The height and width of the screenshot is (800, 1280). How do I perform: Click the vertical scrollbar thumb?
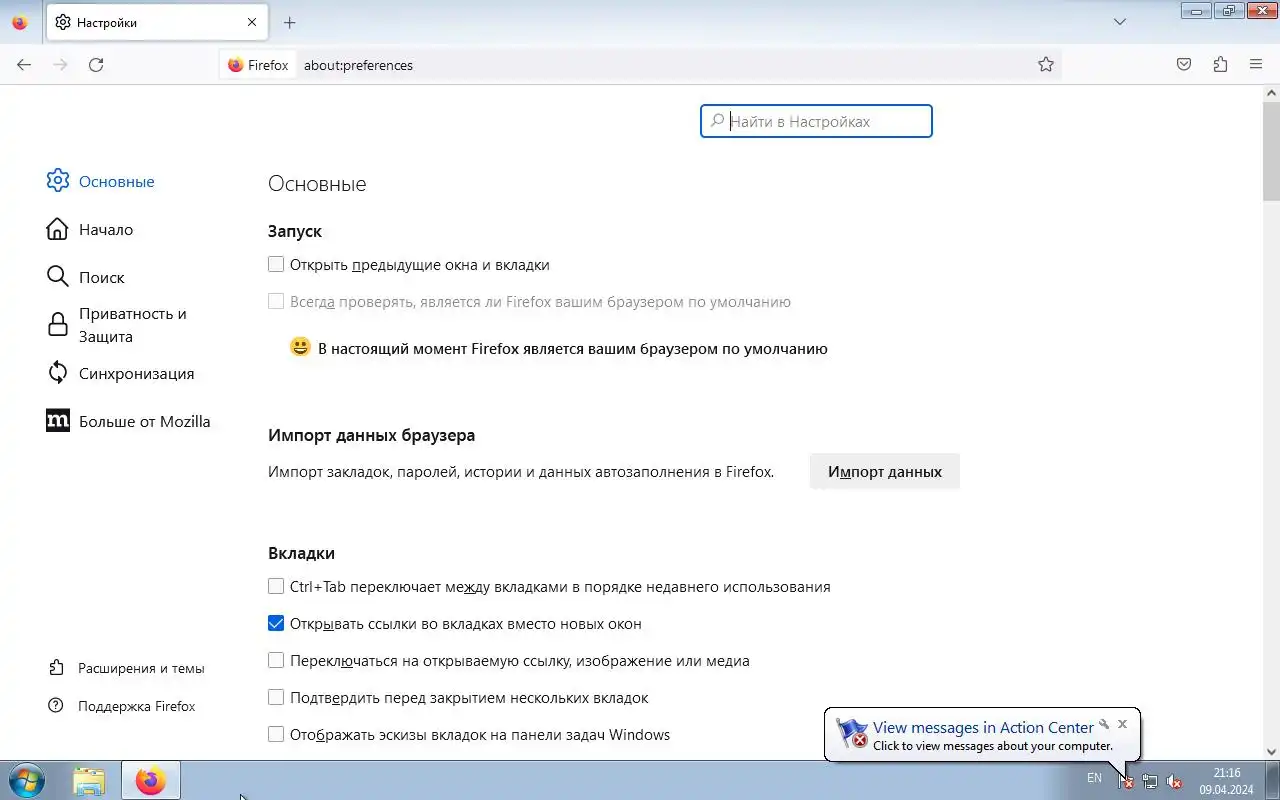point(1272,150)
